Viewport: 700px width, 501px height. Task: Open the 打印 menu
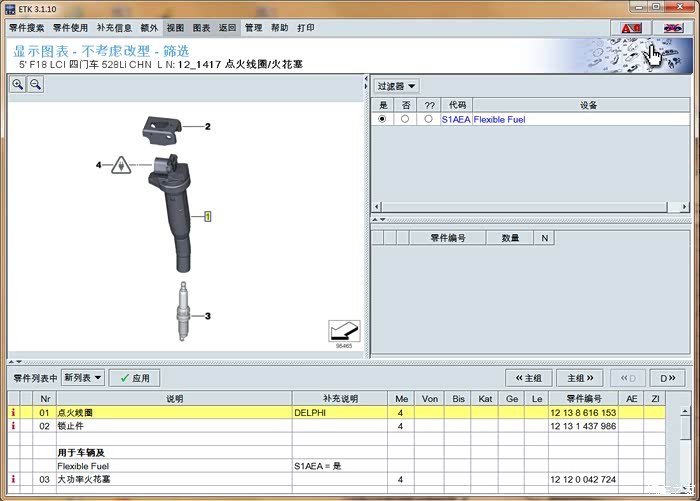[x=306, y=28]
